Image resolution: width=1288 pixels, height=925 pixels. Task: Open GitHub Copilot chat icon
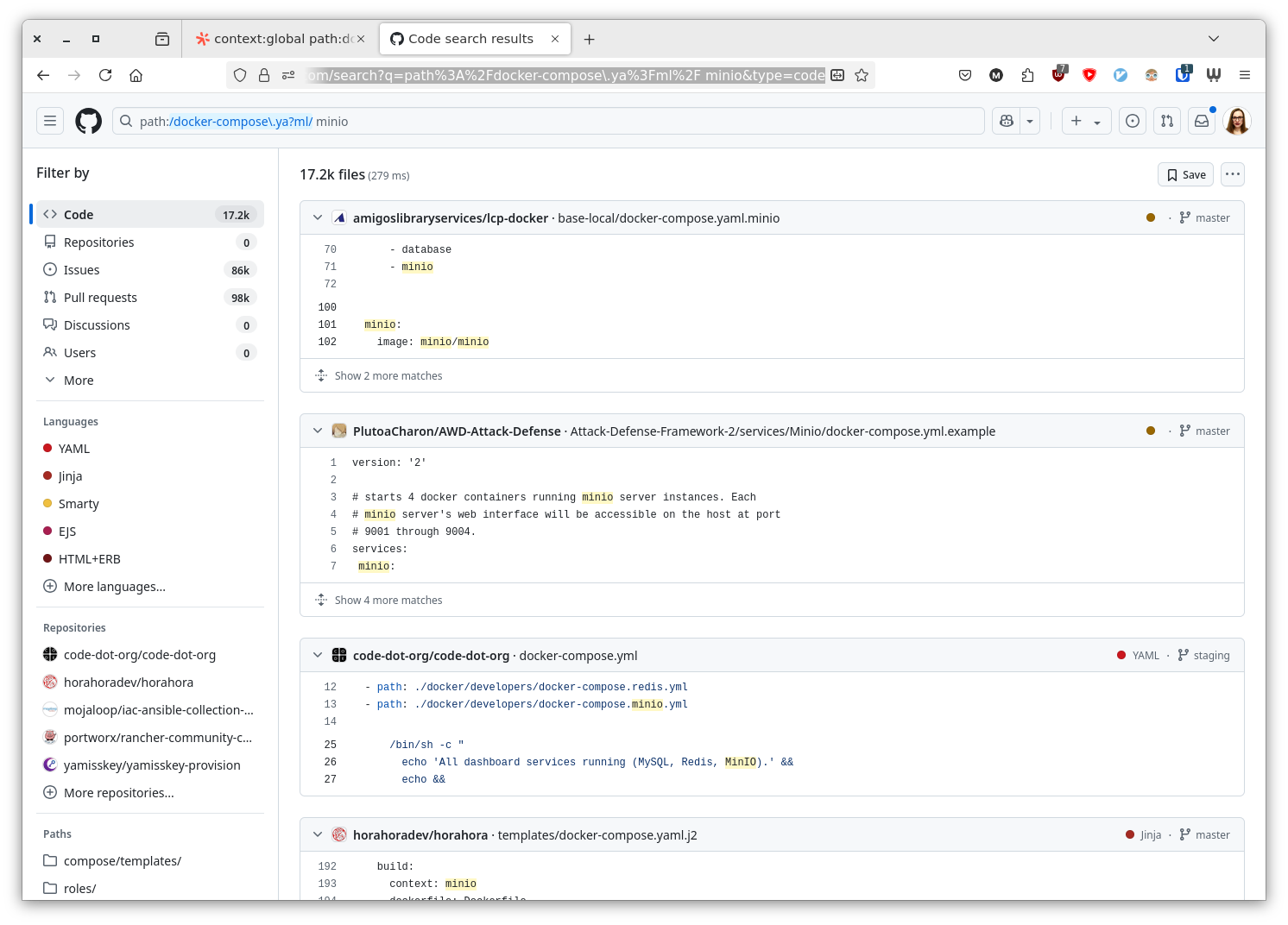[x=1006, y=121]
